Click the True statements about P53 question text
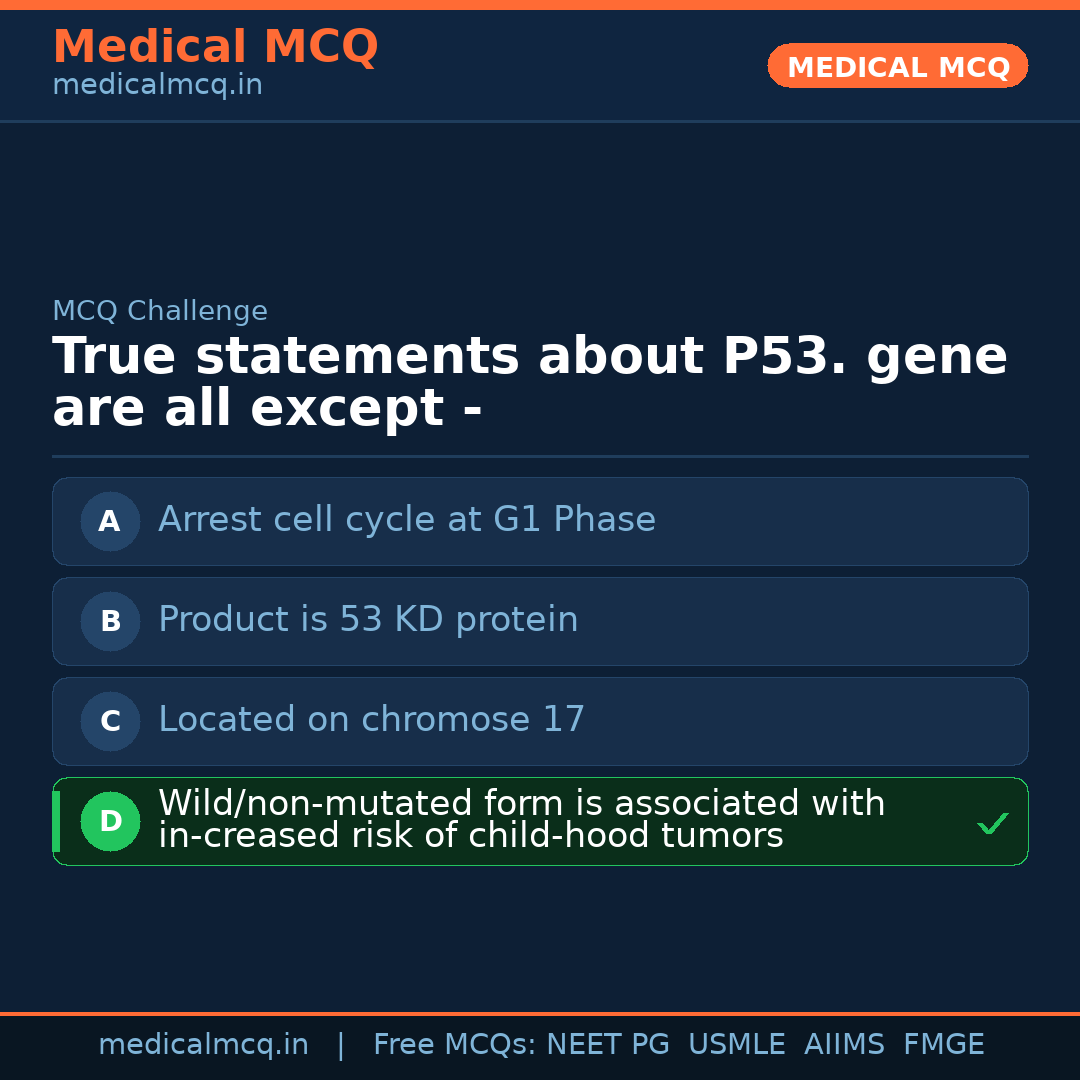 (529, 382)
